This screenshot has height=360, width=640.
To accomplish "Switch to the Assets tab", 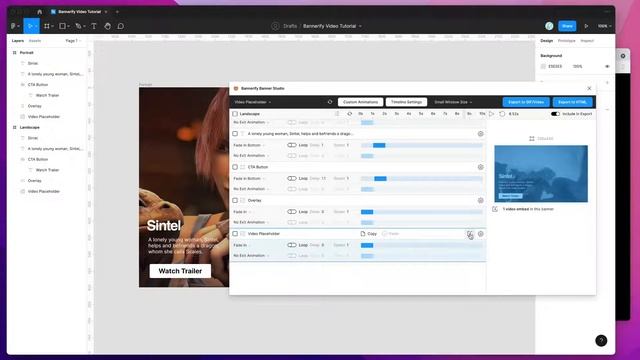I will click(35, 41).
